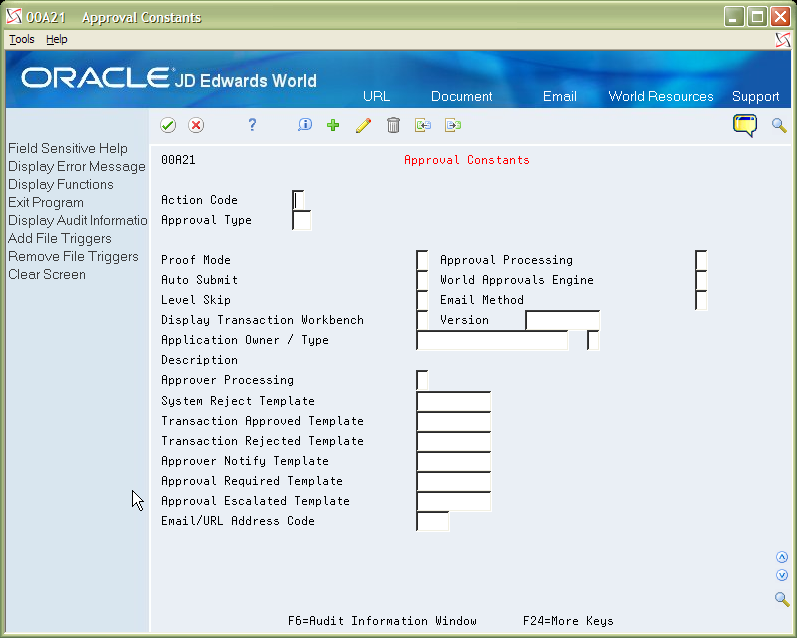Select the Email banner tab

coord(560,96)
